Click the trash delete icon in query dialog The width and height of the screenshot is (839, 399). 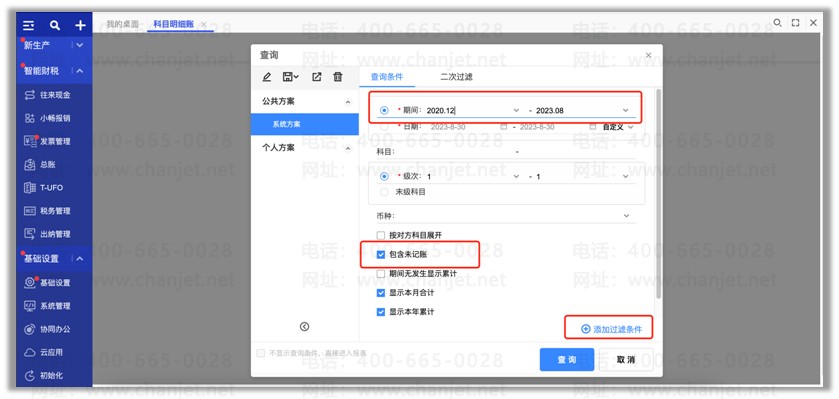(x=338, y=77)
